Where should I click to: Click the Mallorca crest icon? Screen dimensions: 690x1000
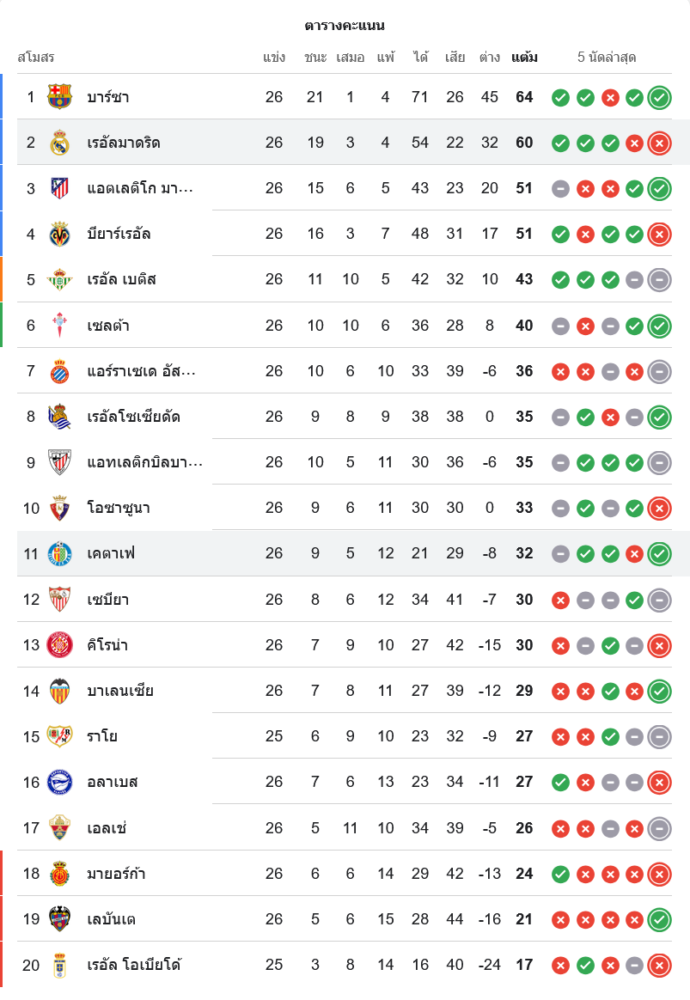[60, 874]
